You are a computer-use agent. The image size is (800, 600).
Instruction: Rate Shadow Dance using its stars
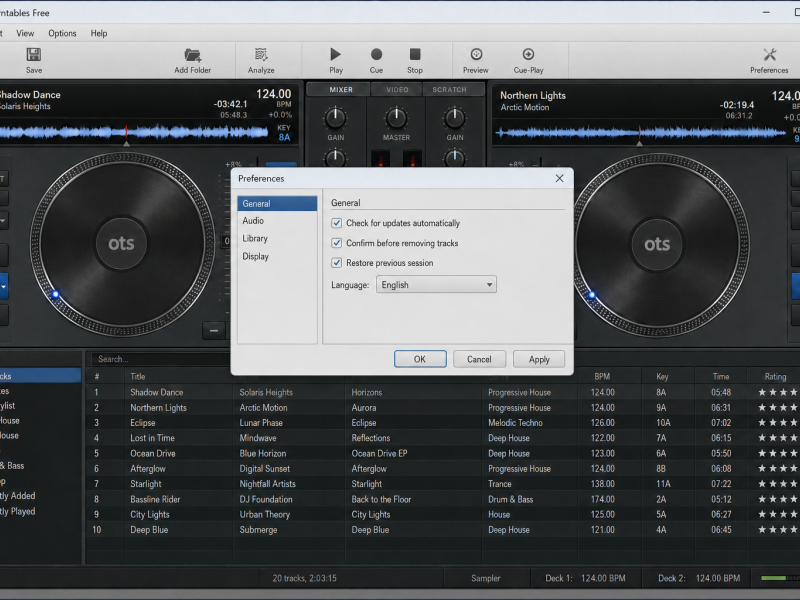pos(778,392)
